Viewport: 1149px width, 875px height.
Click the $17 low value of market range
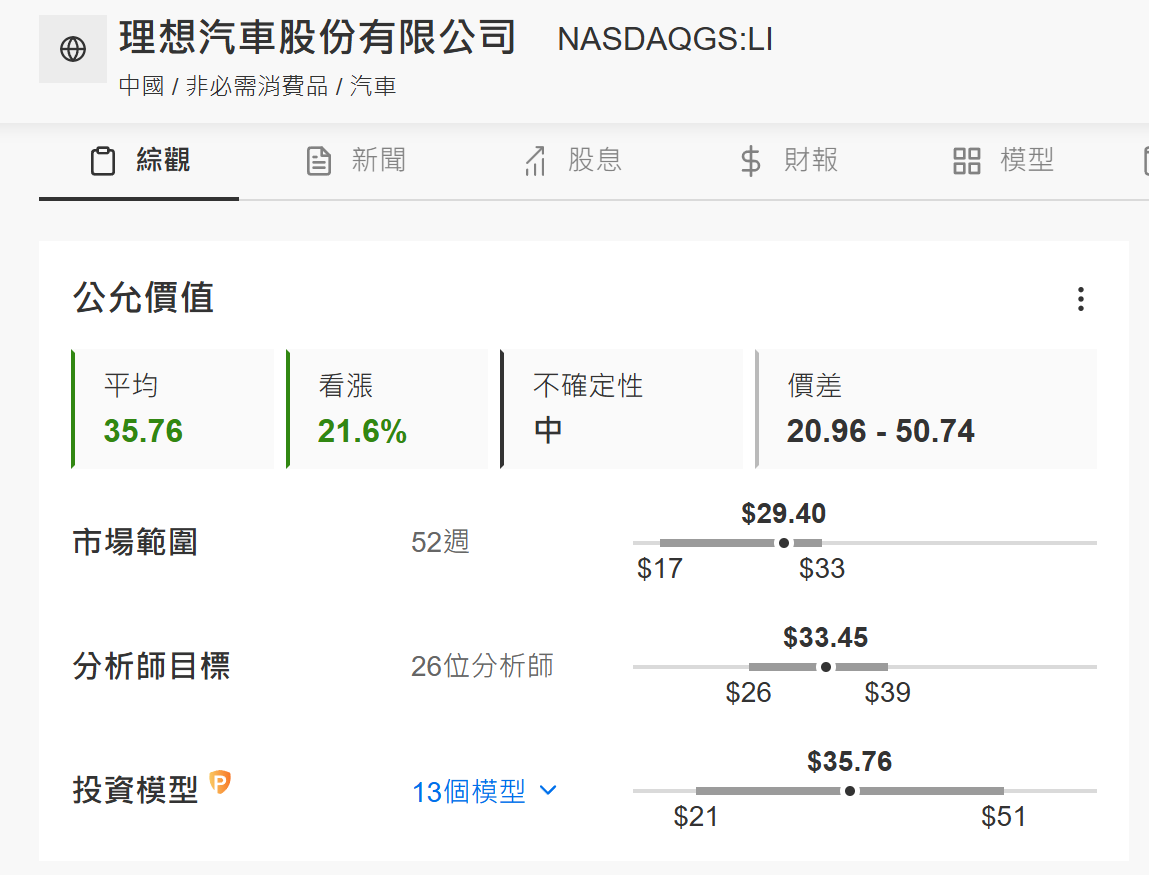tap(660, 569)
